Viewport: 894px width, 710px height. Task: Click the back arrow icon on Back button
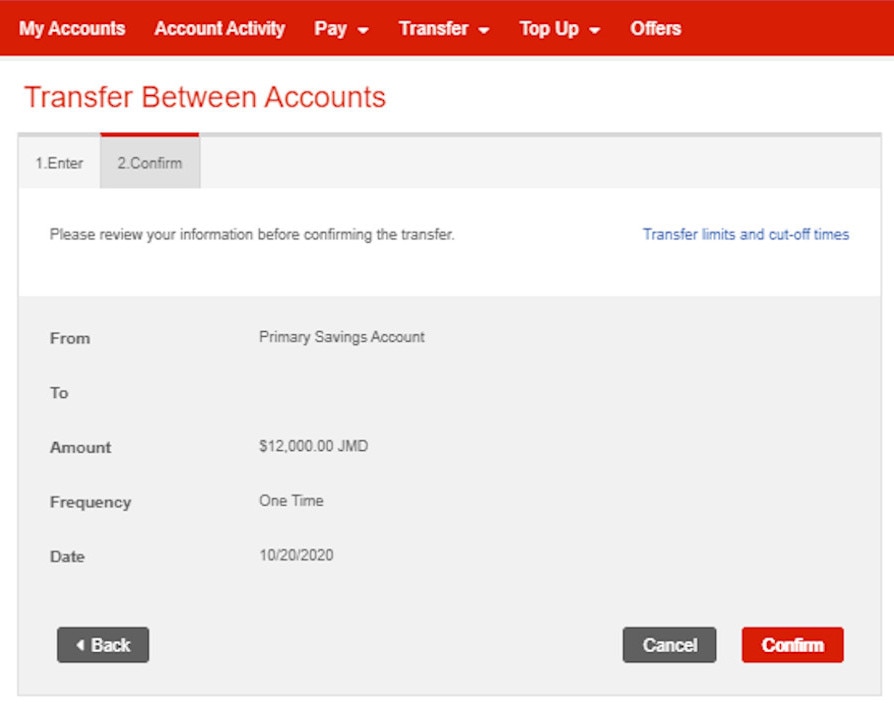coord(80,645)
